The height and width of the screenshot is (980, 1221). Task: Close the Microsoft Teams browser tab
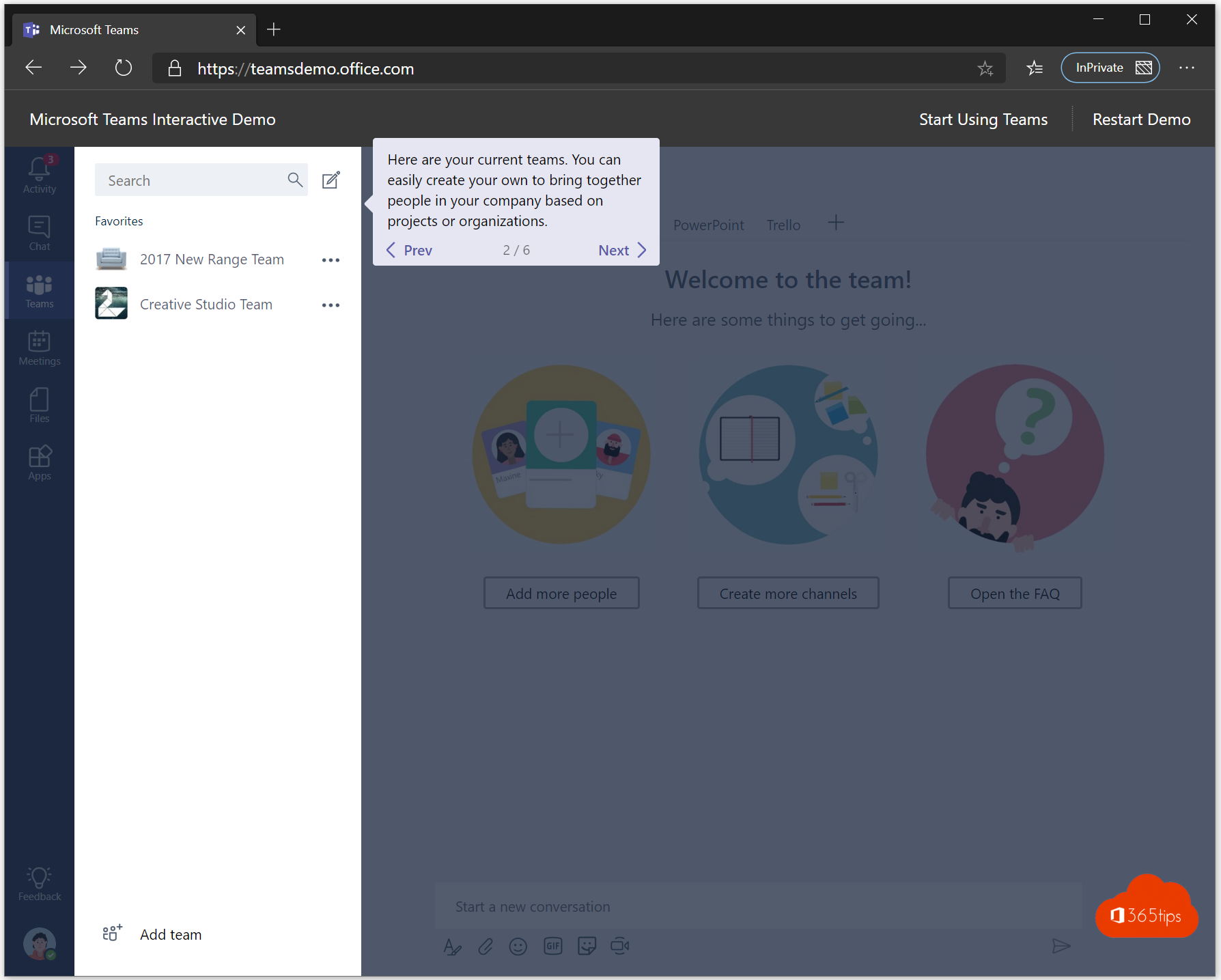click(x=240, y=30)
